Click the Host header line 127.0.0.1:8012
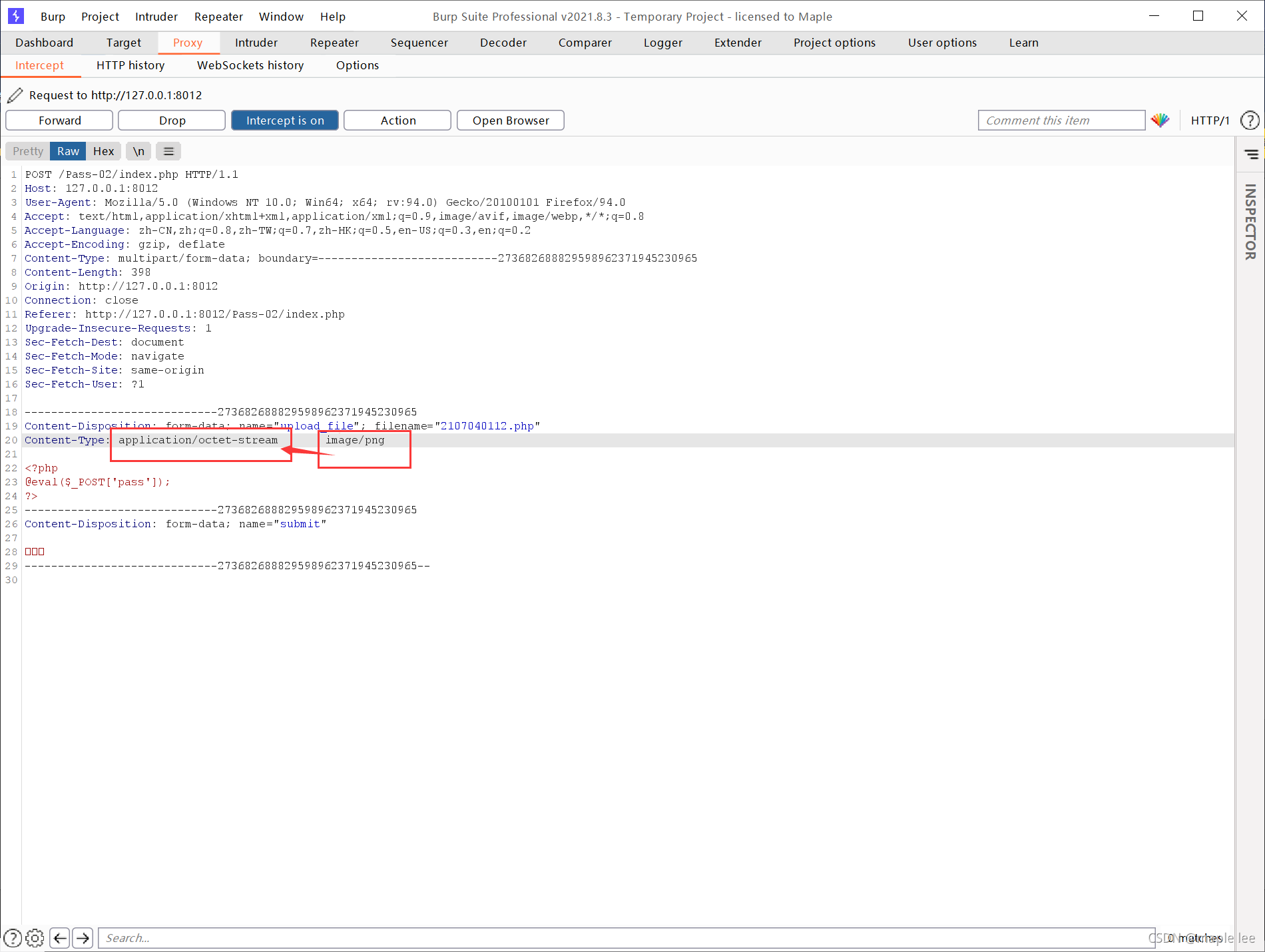The image size is (1265, 952). coord(91,188)
